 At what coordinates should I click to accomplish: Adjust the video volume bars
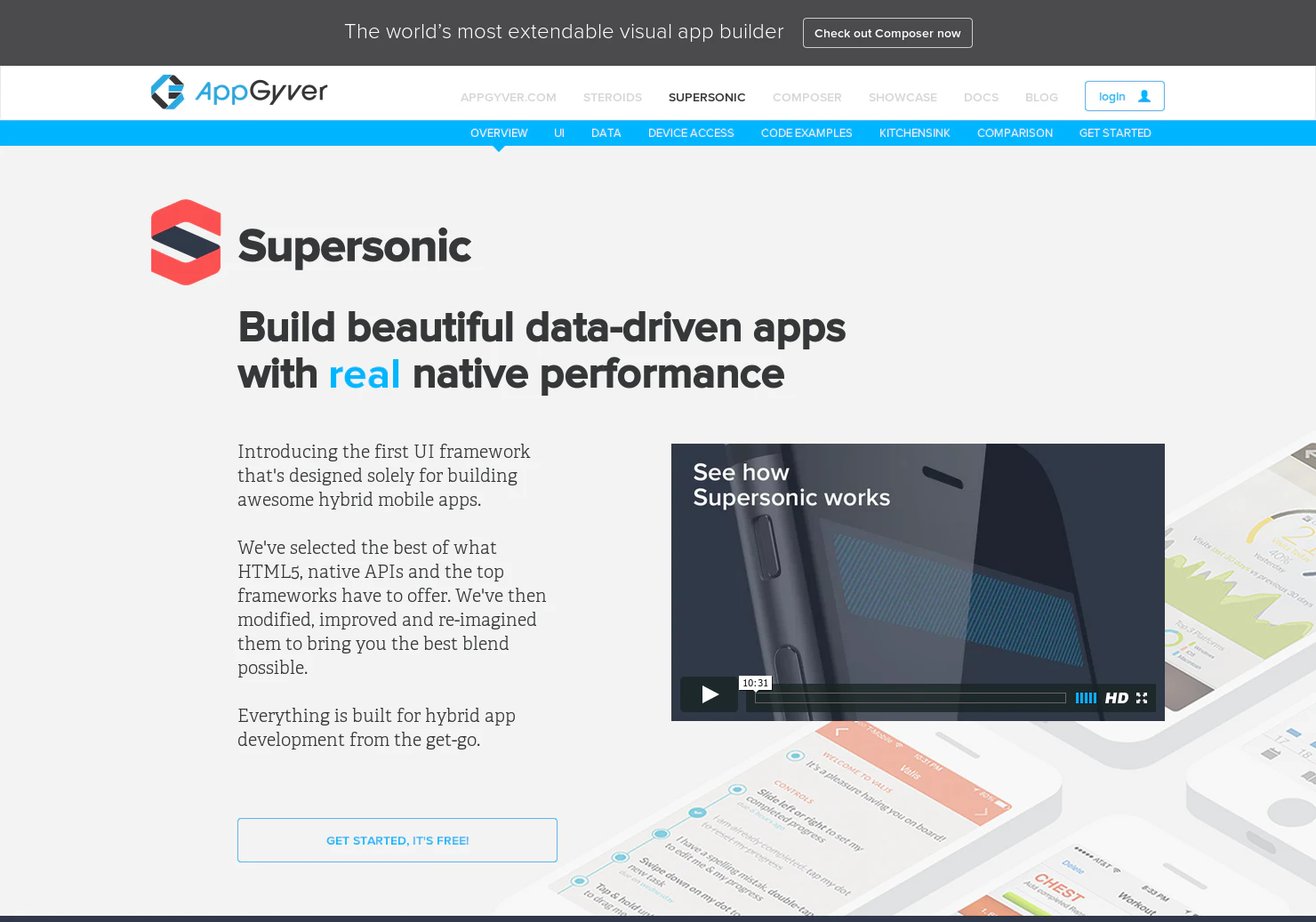point(1086,698)
